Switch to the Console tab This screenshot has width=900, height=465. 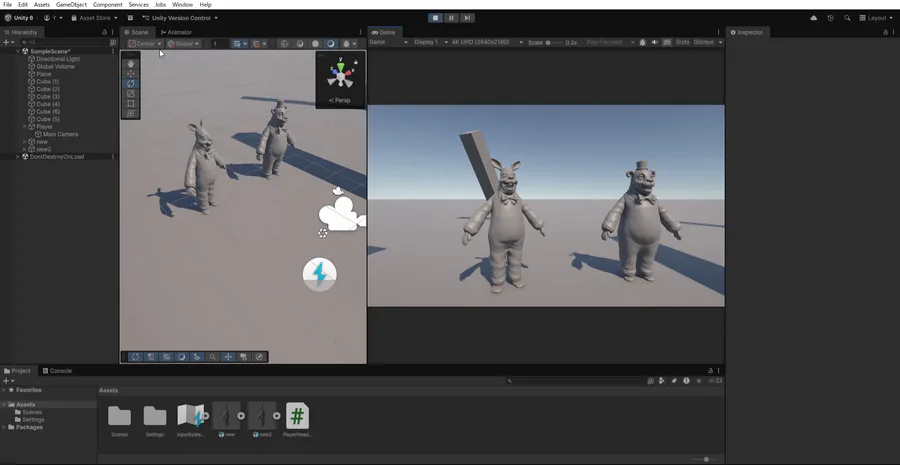click(57, 371)
